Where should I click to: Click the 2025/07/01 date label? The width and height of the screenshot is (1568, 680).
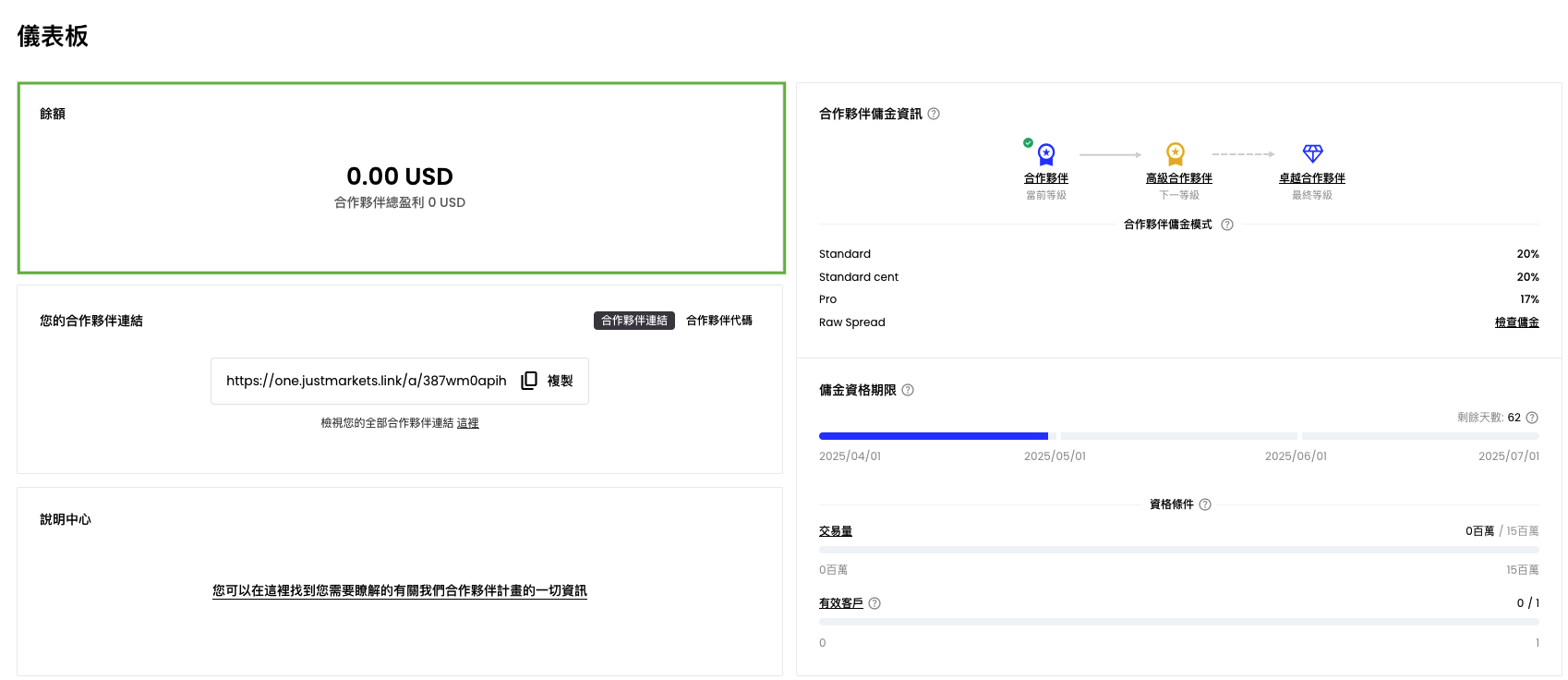(x=1509, y=456)
